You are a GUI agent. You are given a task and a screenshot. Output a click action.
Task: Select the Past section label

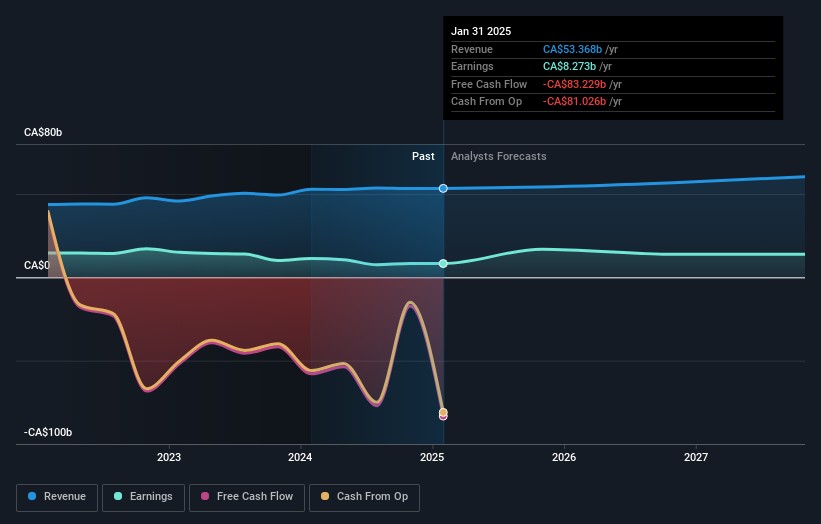coord(423,157)
